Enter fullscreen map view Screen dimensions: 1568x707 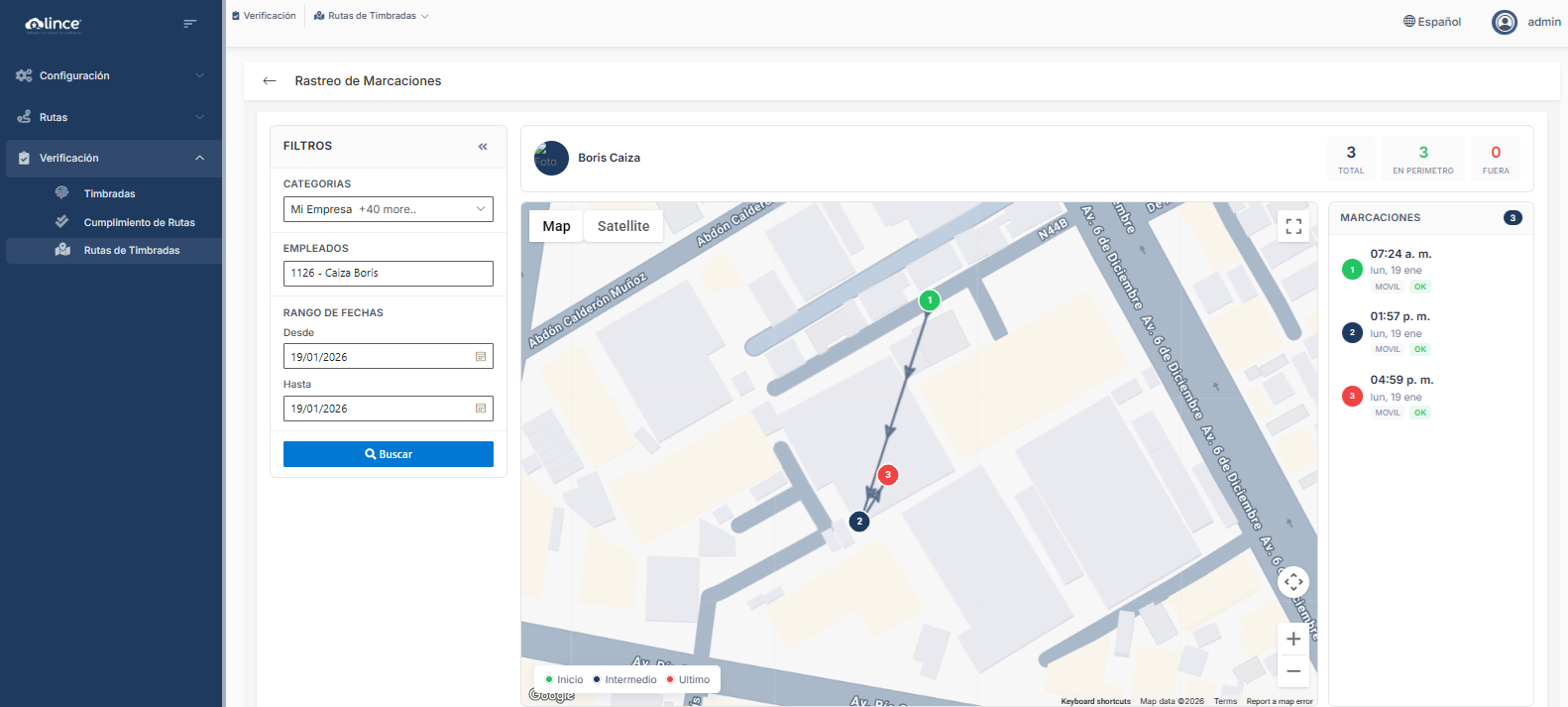click(1292, 227)
